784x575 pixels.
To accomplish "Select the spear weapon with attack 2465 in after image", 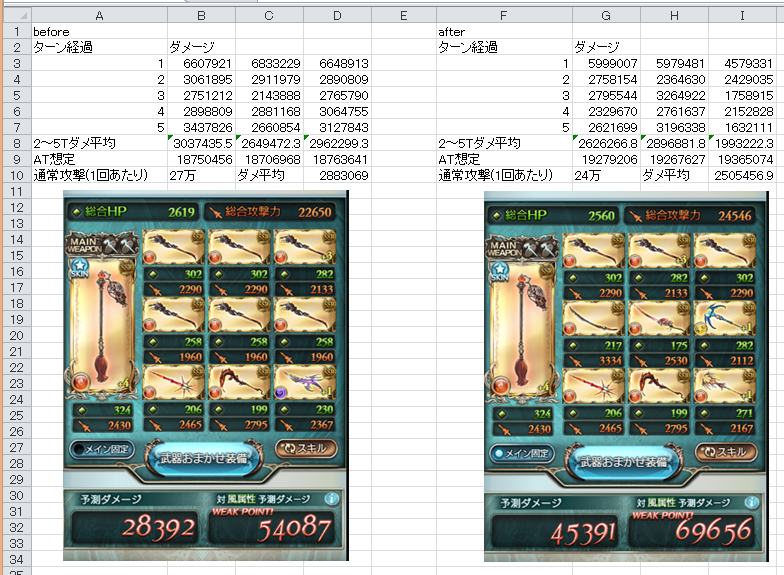I will 594,386.
